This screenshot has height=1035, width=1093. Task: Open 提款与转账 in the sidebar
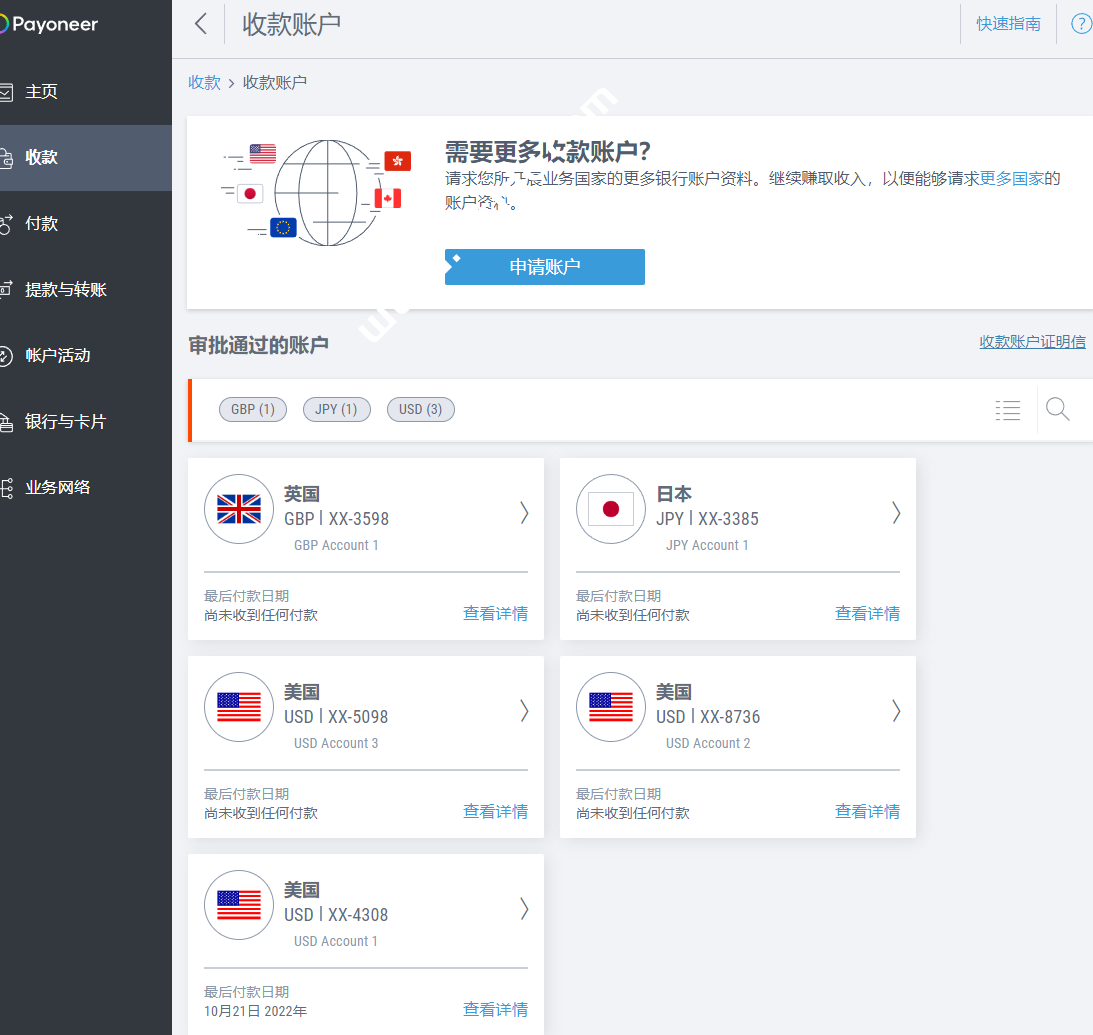pos(66,290)
